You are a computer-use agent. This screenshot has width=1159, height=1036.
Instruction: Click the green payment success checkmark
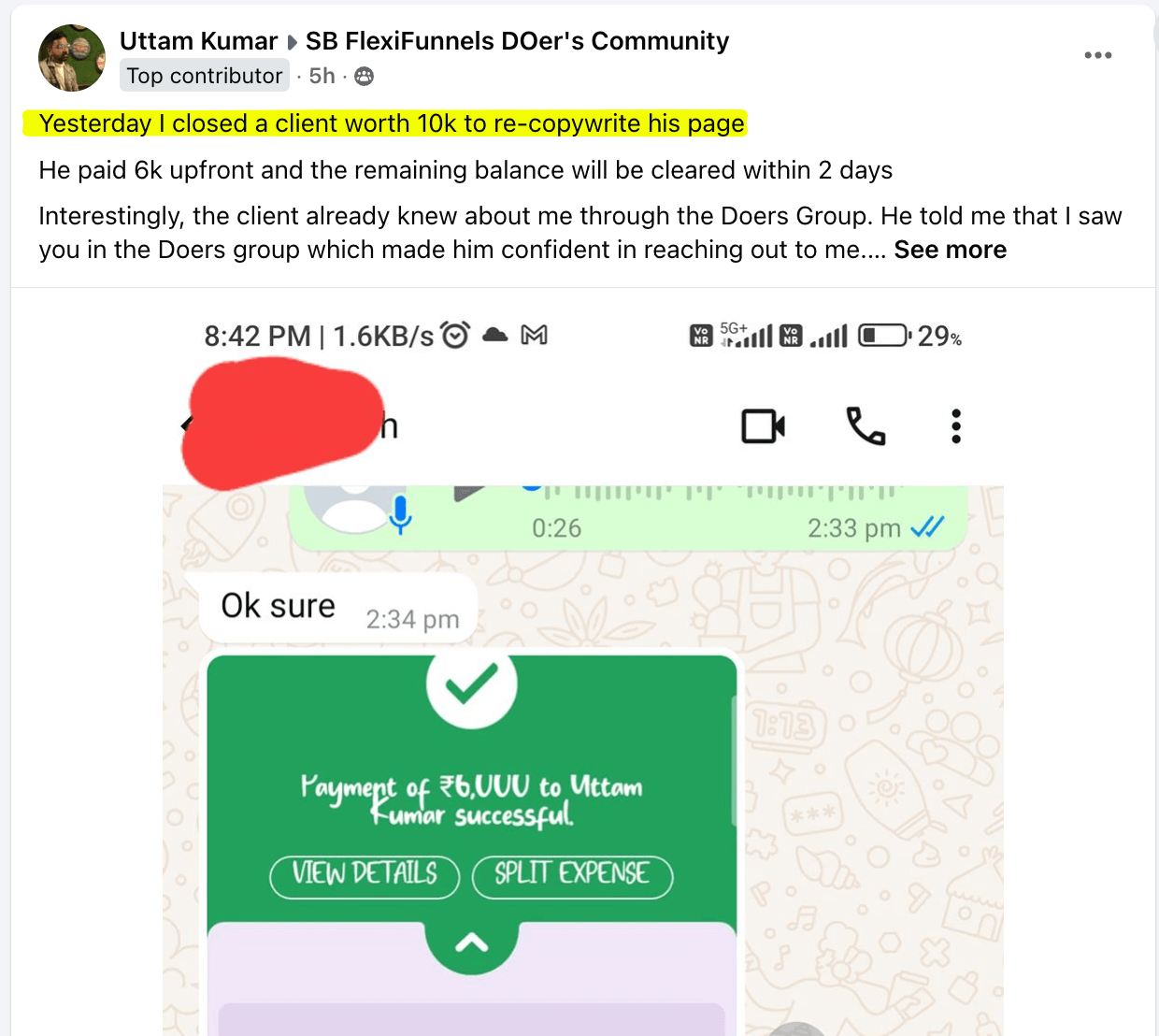(x=472, y=685)
